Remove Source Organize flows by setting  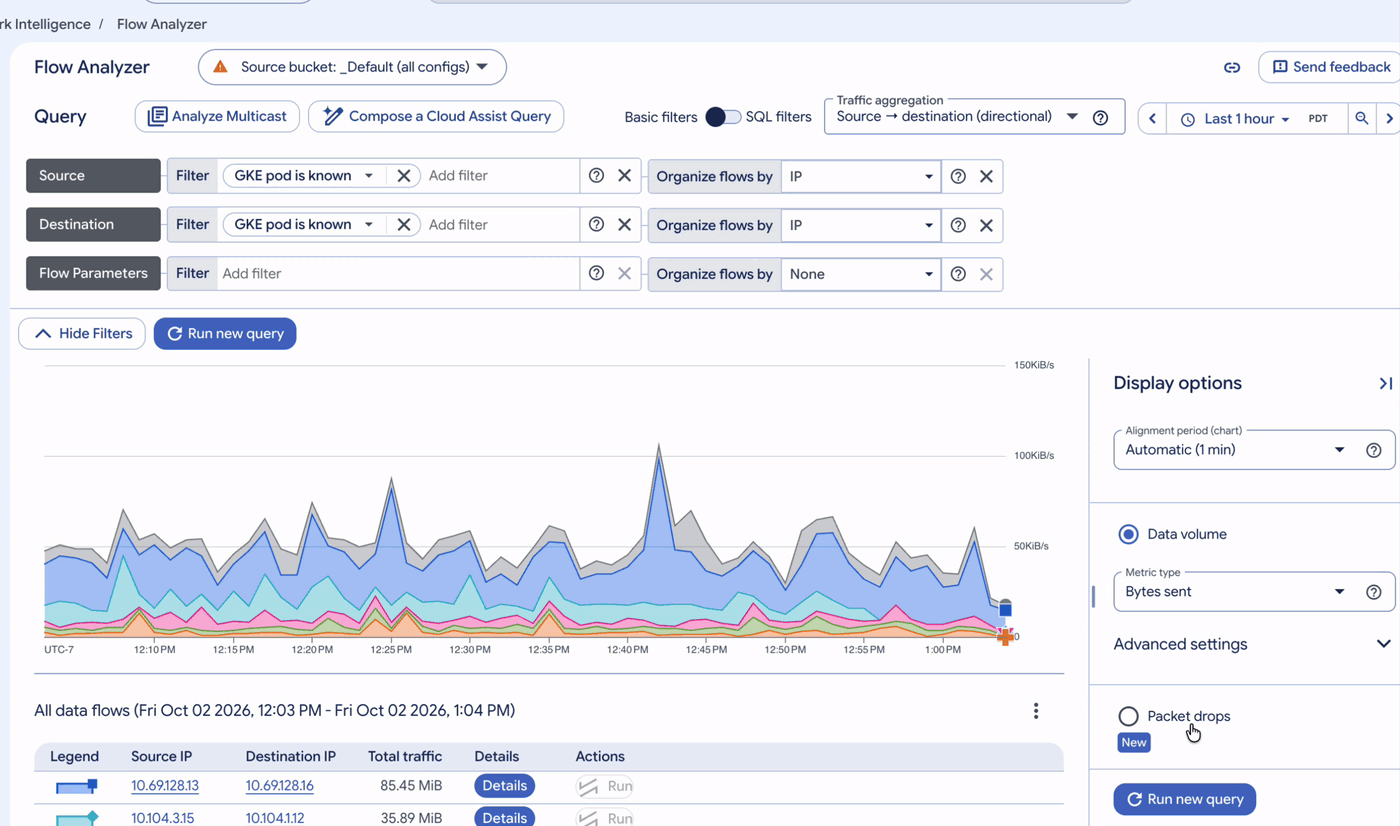pyautogui.click(x=986, y=176)
